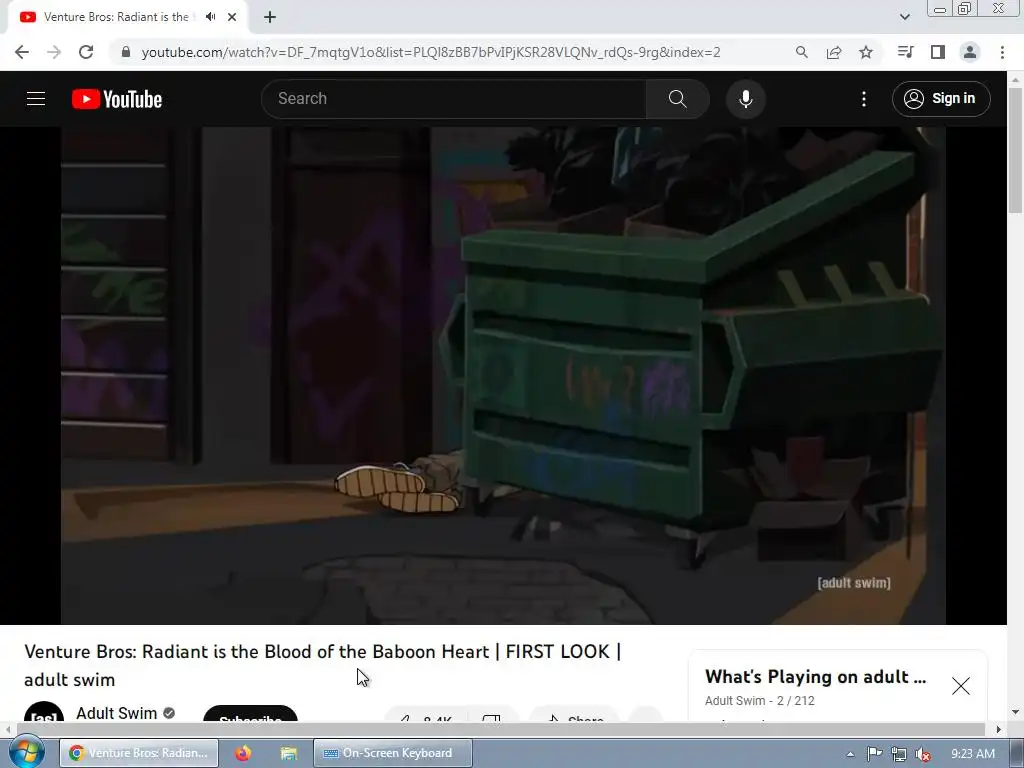Open the Action Center flag icon

point(874,754)
